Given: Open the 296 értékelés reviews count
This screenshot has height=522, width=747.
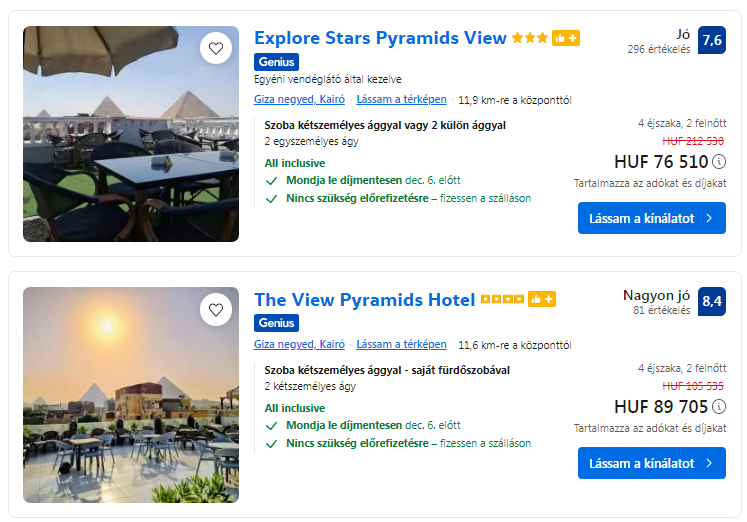Looking at the screenshot, I should tap(659, 48).
